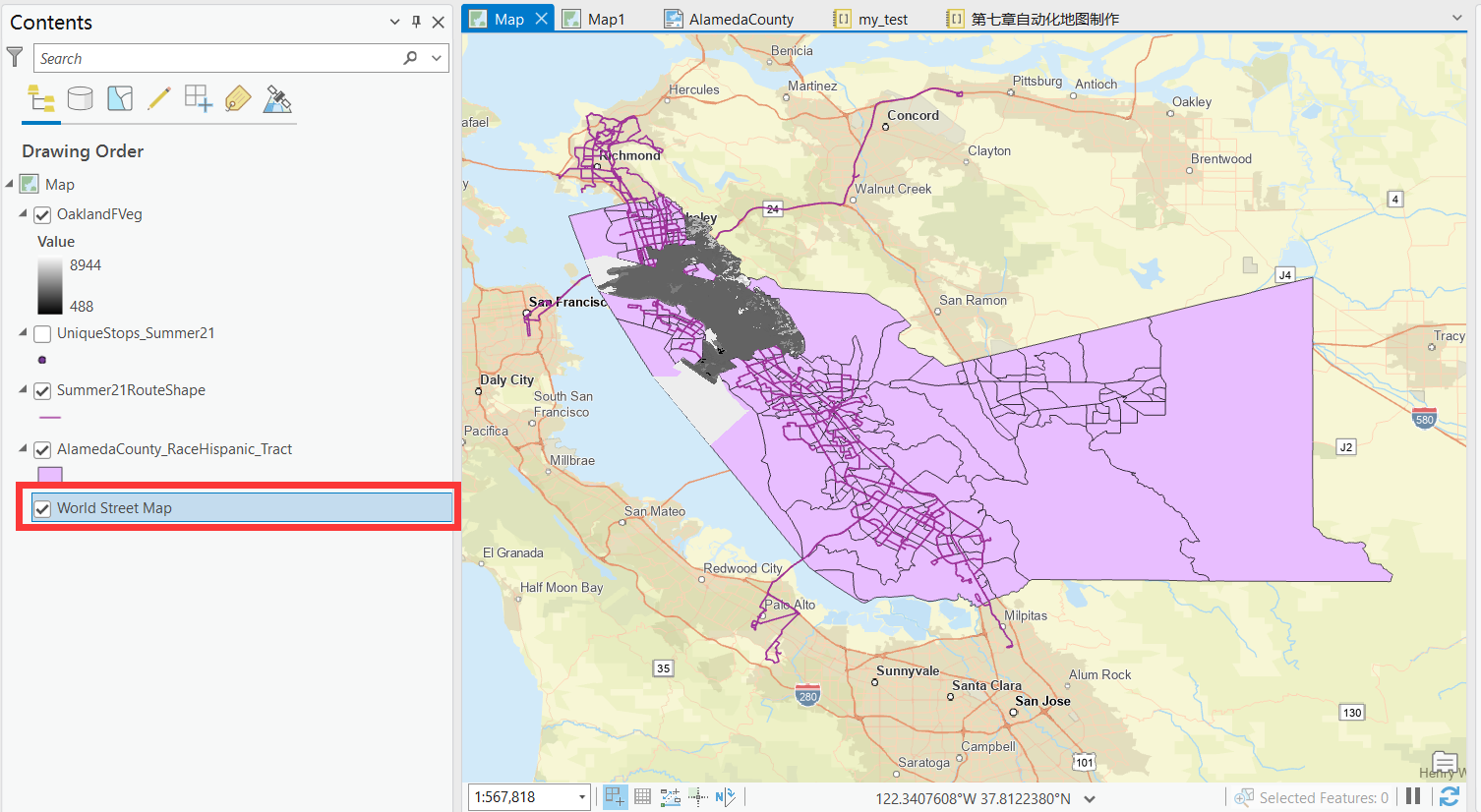Image resolution: width=1481 pixels, height=812 pixels.
Task: Click the Selected Features: 0 label
Action: 1324,797
